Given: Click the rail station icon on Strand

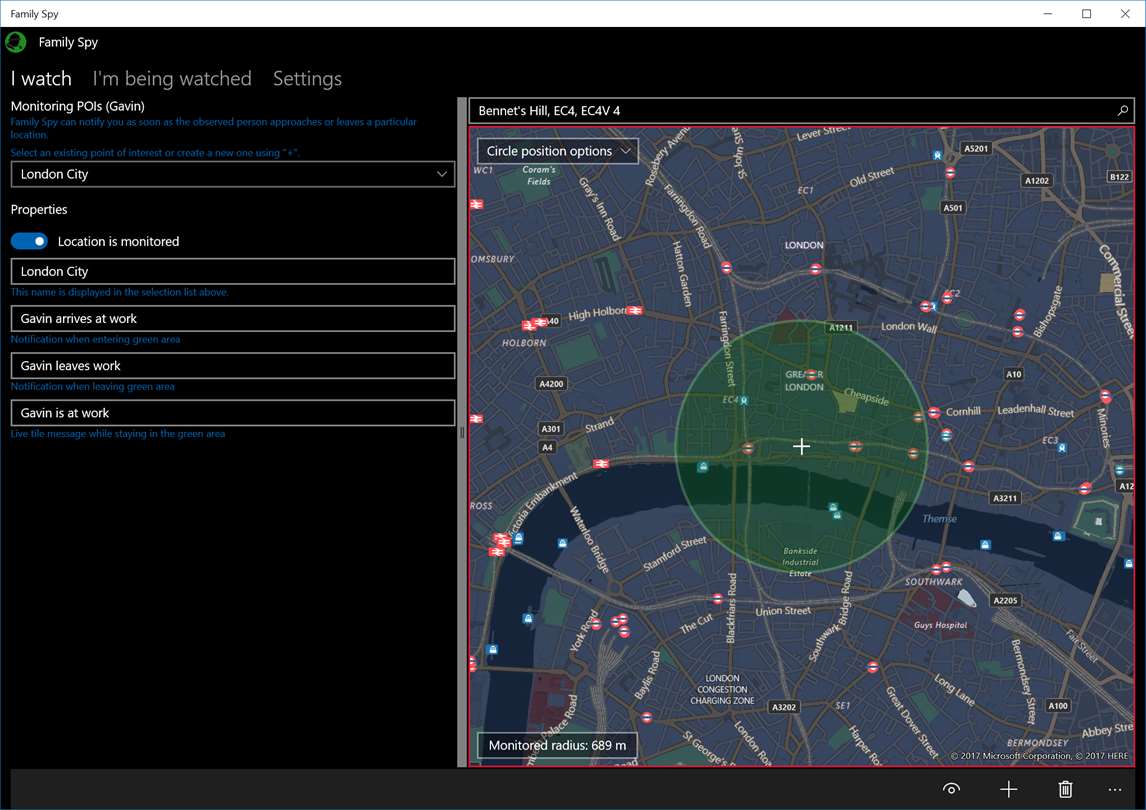Looking at the screenshot, I should pos(602,463).
